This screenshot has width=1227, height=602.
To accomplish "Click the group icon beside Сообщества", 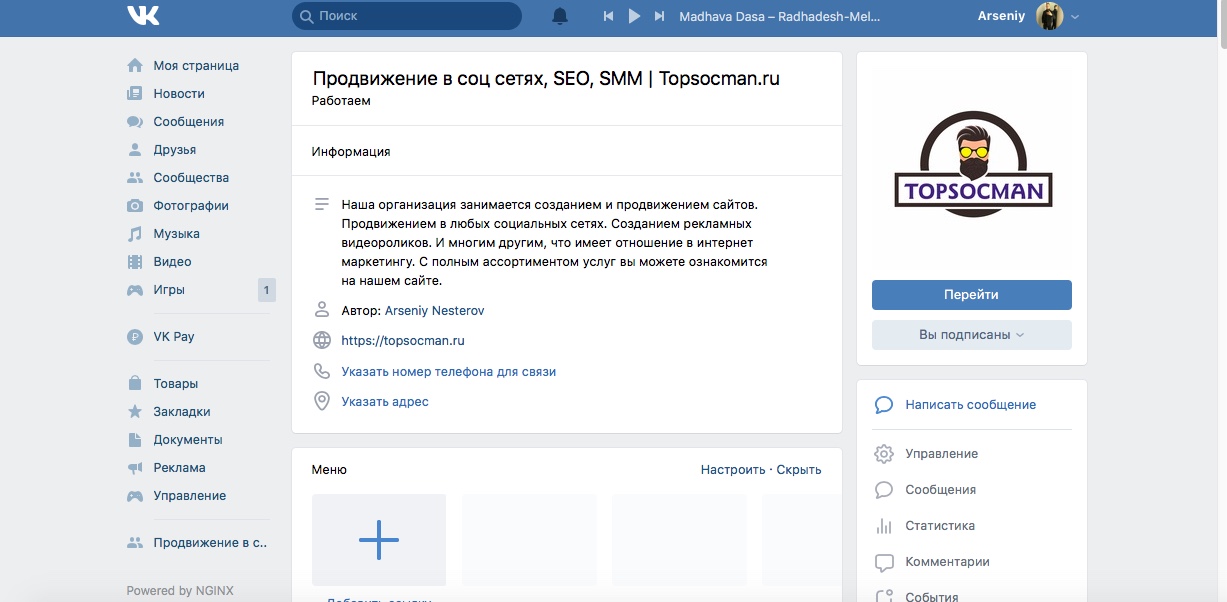I will tap(135, 177).
